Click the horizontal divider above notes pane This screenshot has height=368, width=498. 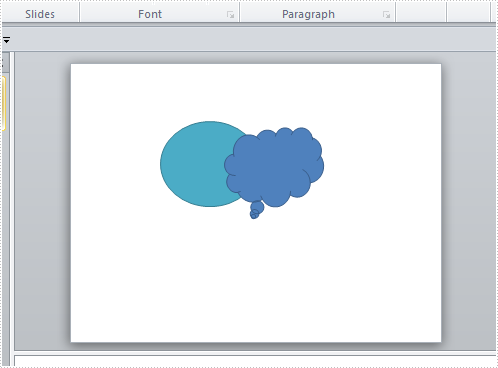[x=255, y=352]
